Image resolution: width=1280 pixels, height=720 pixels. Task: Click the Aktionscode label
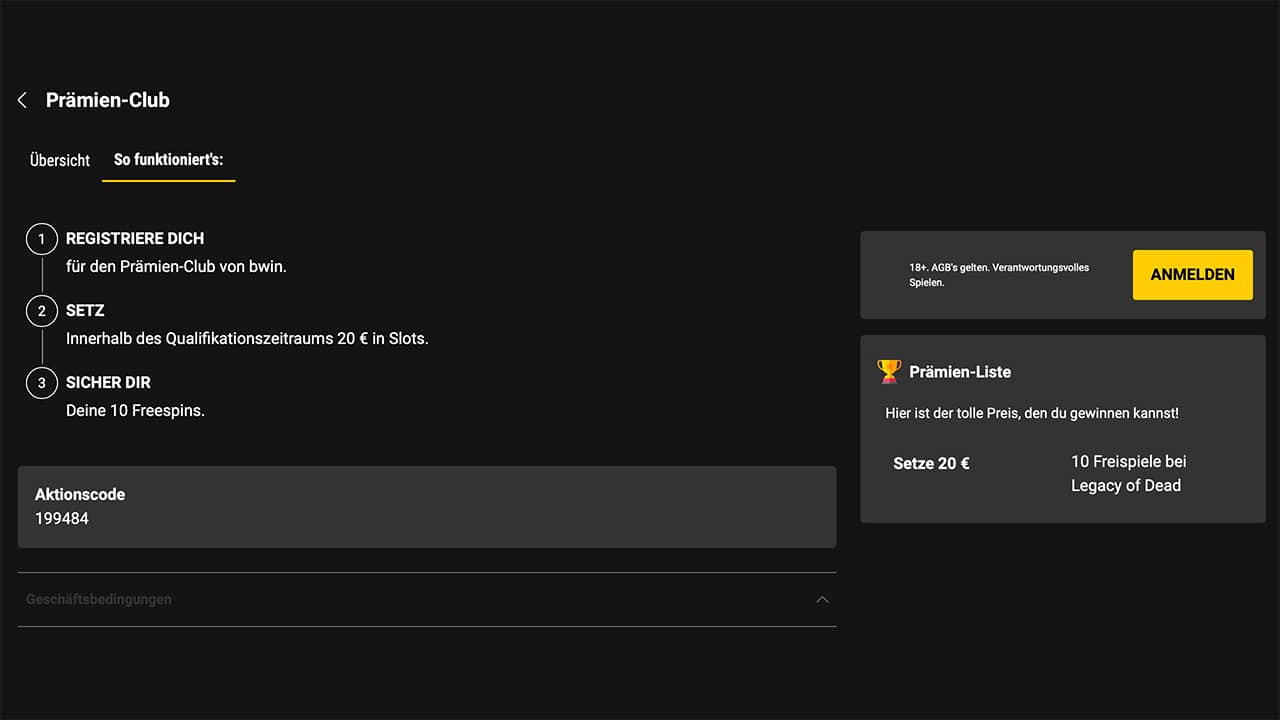click(80, 494)
